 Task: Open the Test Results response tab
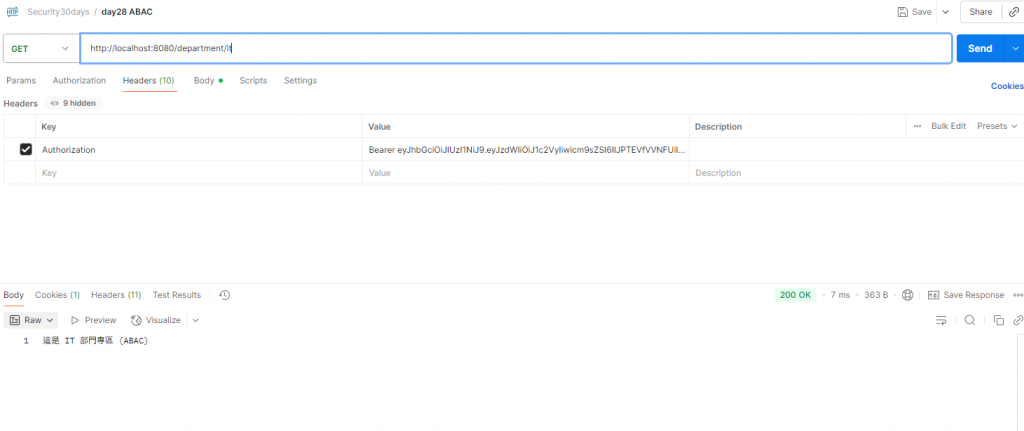tap(177, 295)
